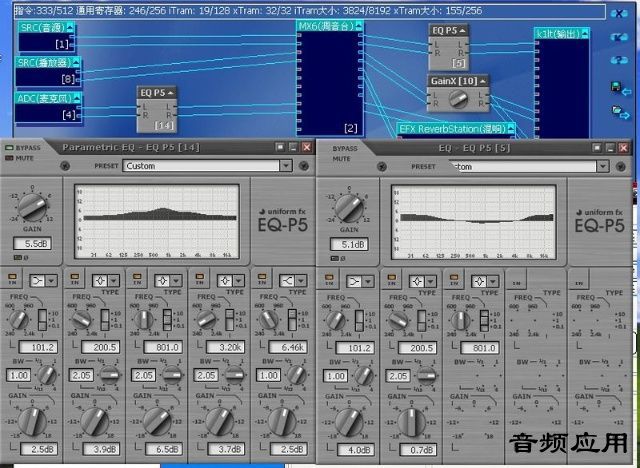Click the GainX [10] module knob
The height and width of the screenshot is (468, 640).
coord(458,99)
